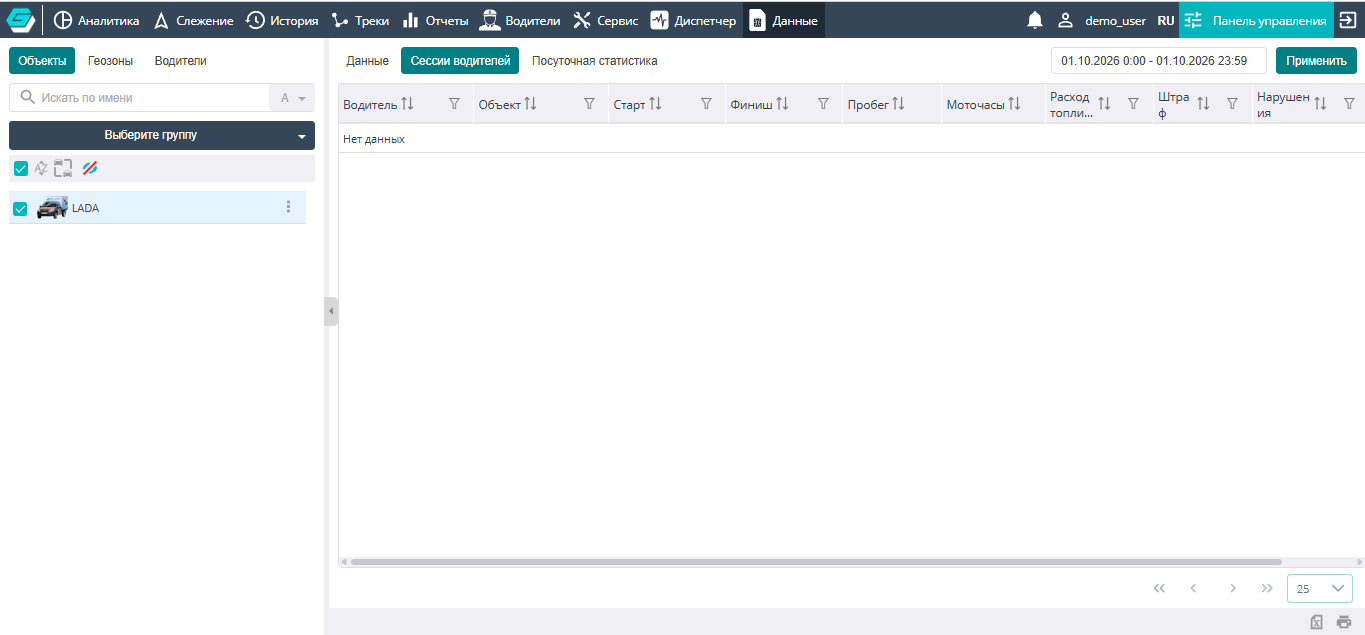
Task: Switch to the Посуточная статистика tab
Action: pos(594,61)
